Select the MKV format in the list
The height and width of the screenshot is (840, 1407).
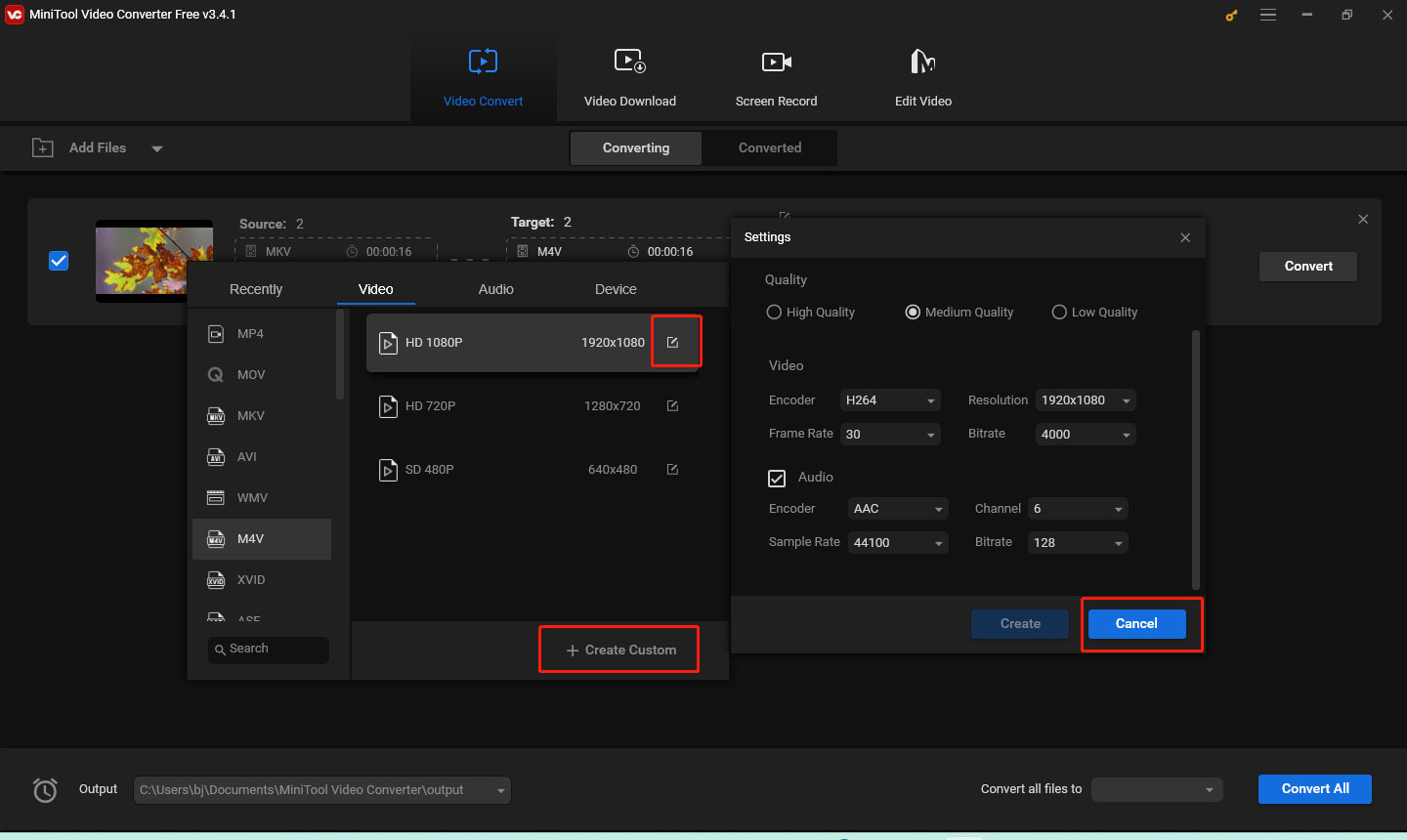[x=262, y=416]
